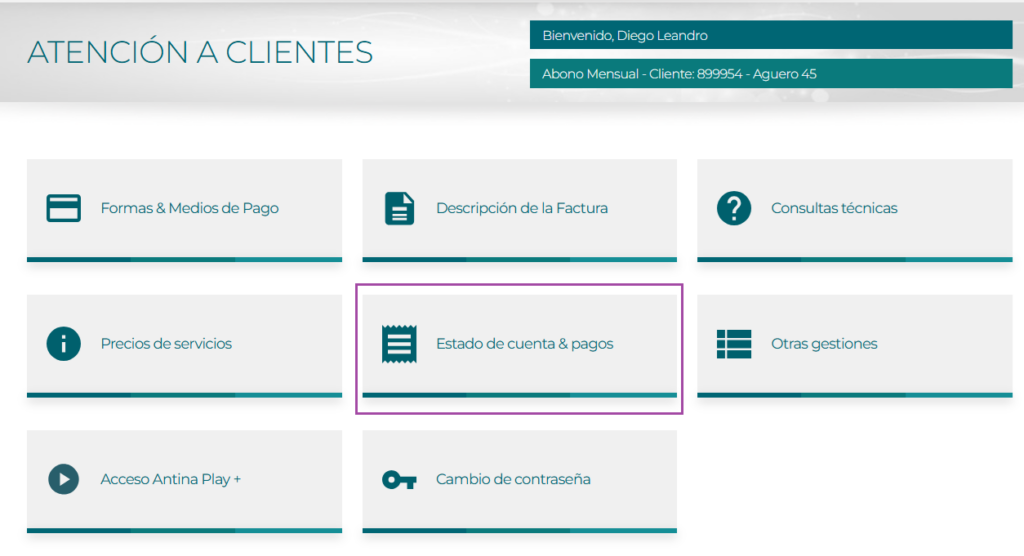Click the document icon for Descripción de la Factura

point(399,208)
